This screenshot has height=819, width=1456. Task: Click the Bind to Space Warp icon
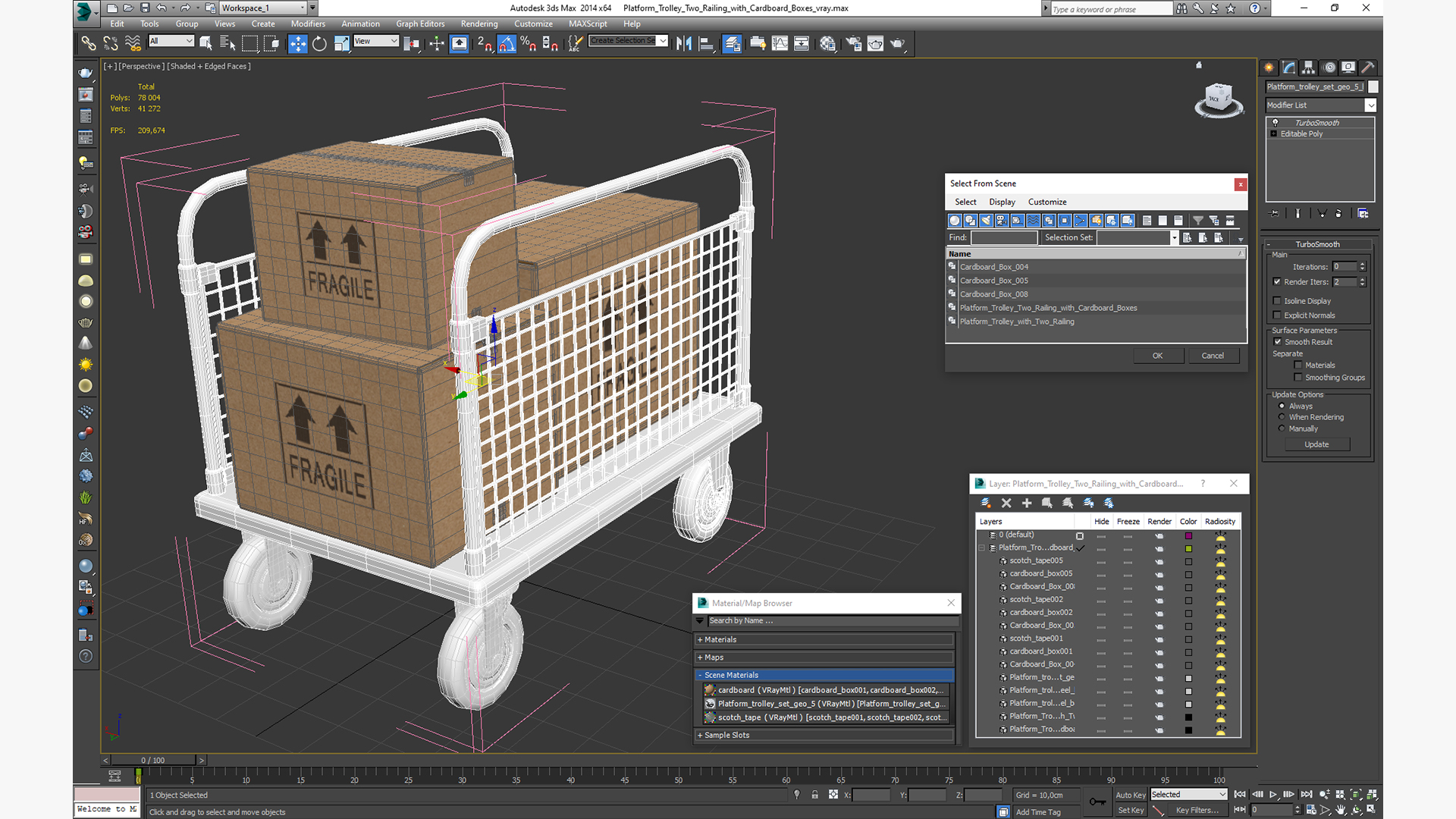point(133,43)
